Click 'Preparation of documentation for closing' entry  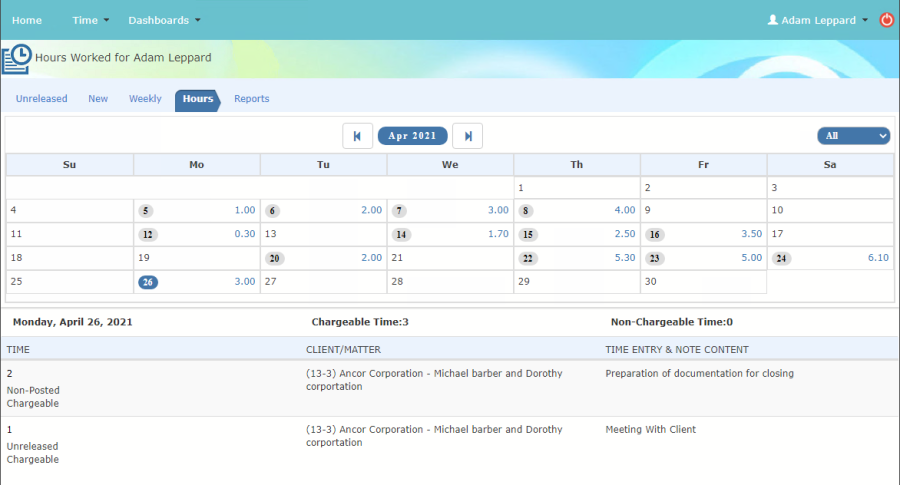coord(699,373)
